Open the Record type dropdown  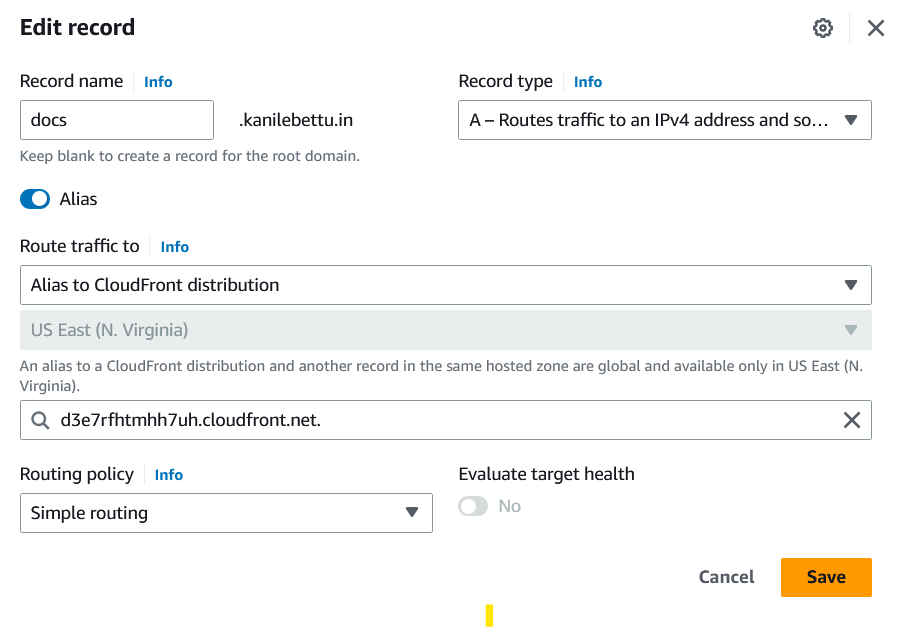coord(664,120)
